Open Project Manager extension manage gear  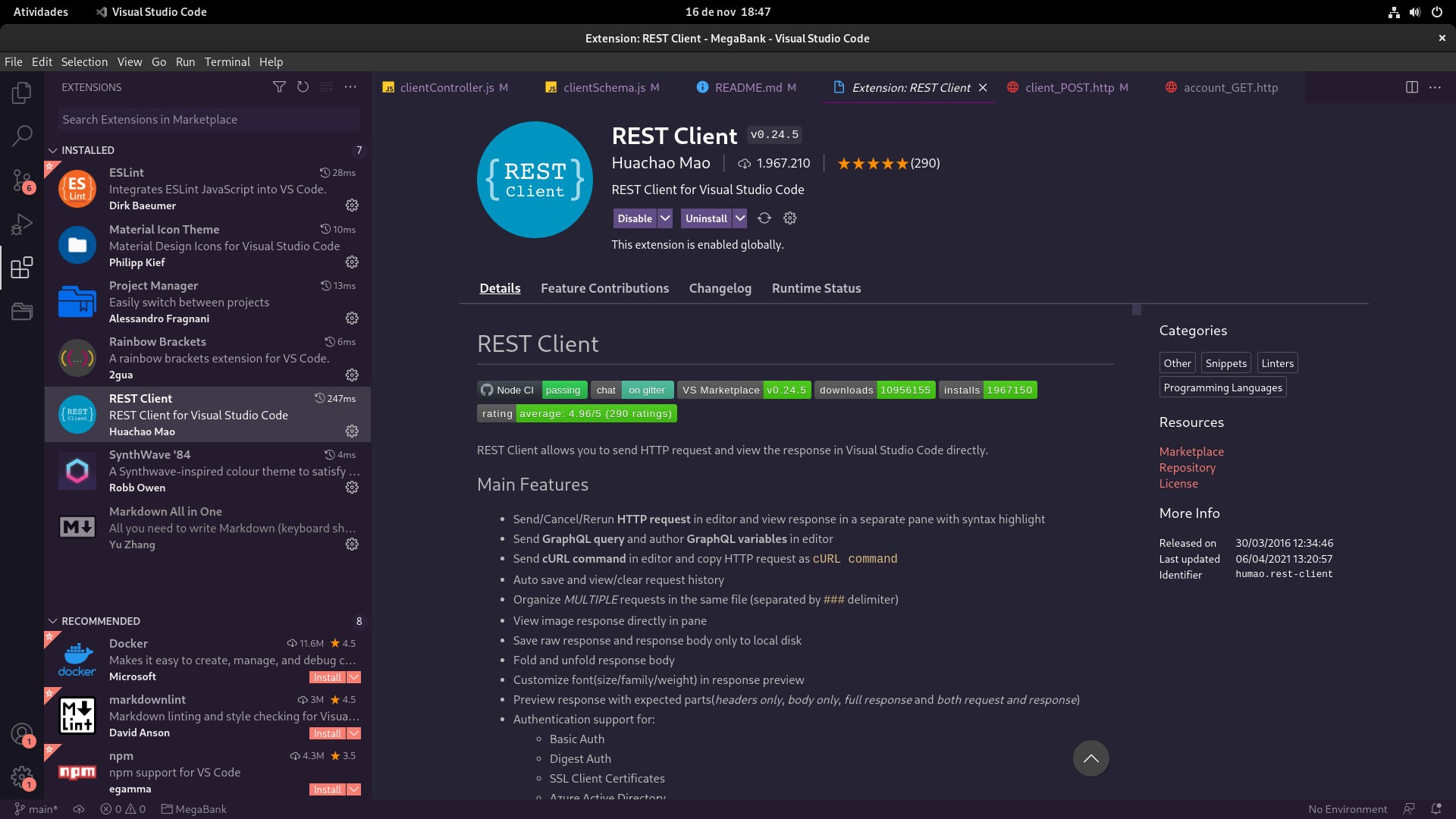tap(352, 318)
